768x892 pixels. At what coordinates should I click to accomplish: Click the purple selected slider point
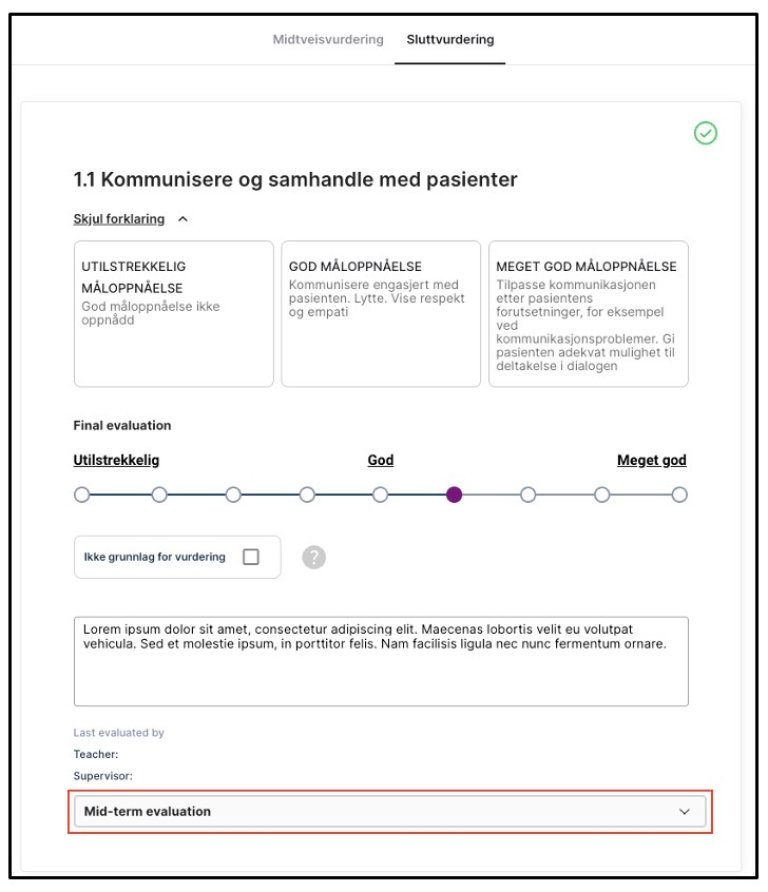click(454, 494)
